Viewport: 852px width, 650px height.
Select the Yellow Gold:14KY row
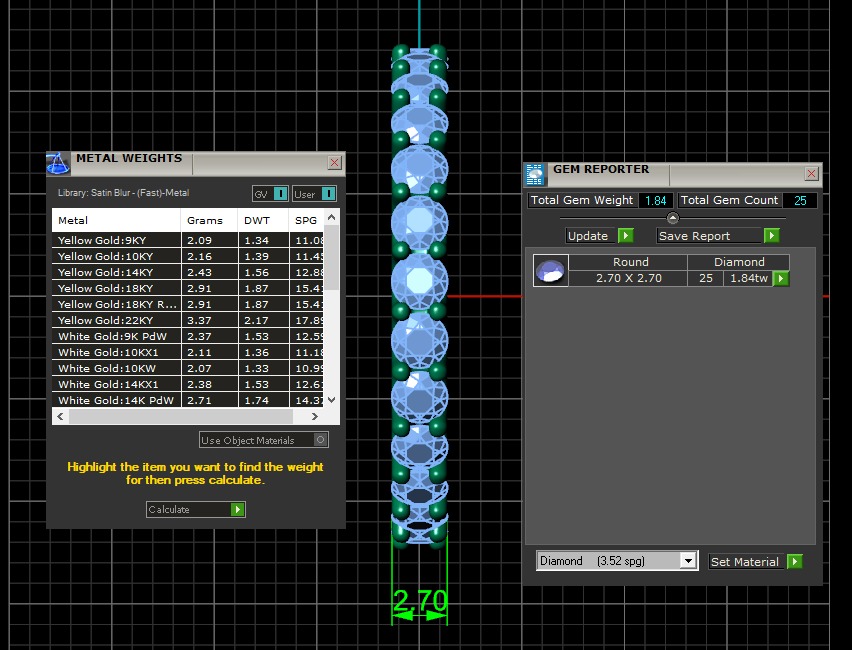click(x=188, y=272)
